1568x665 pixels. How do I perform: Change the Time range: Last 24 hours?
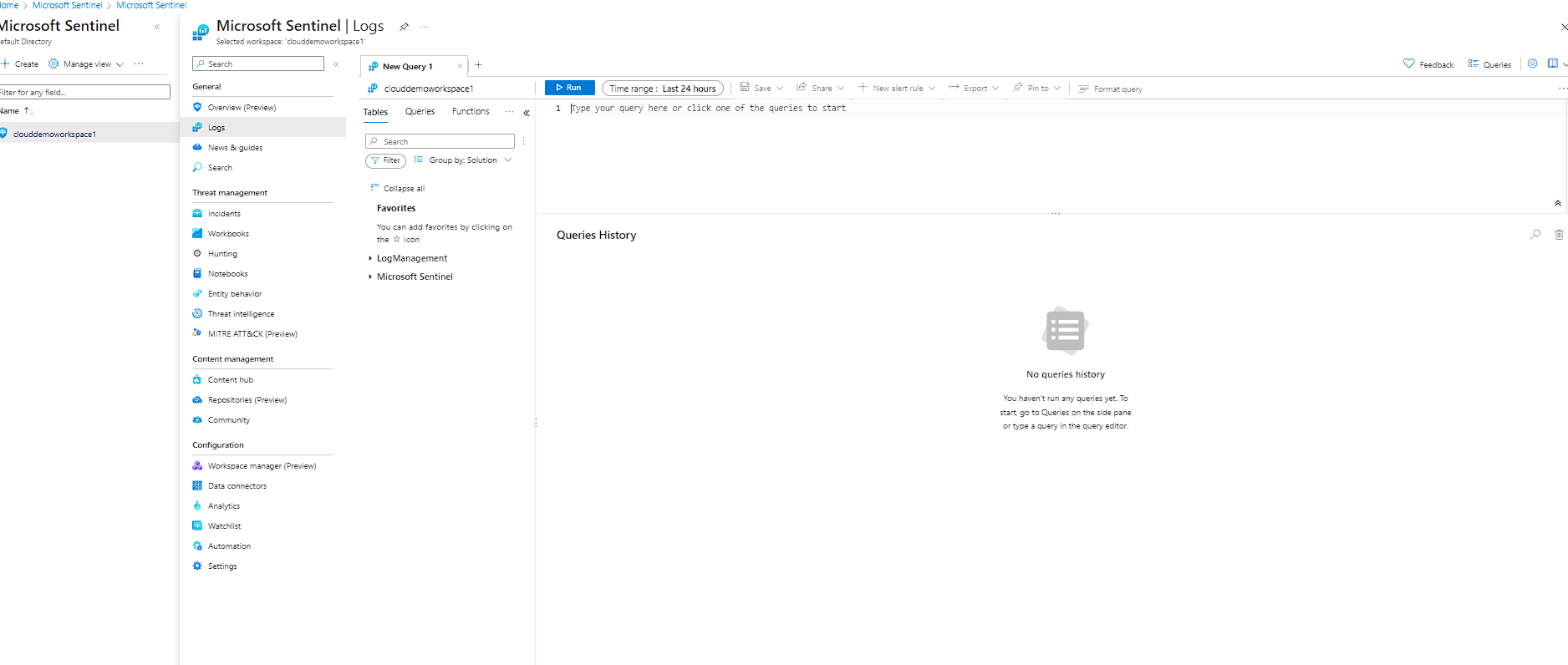tap(663, 89)
